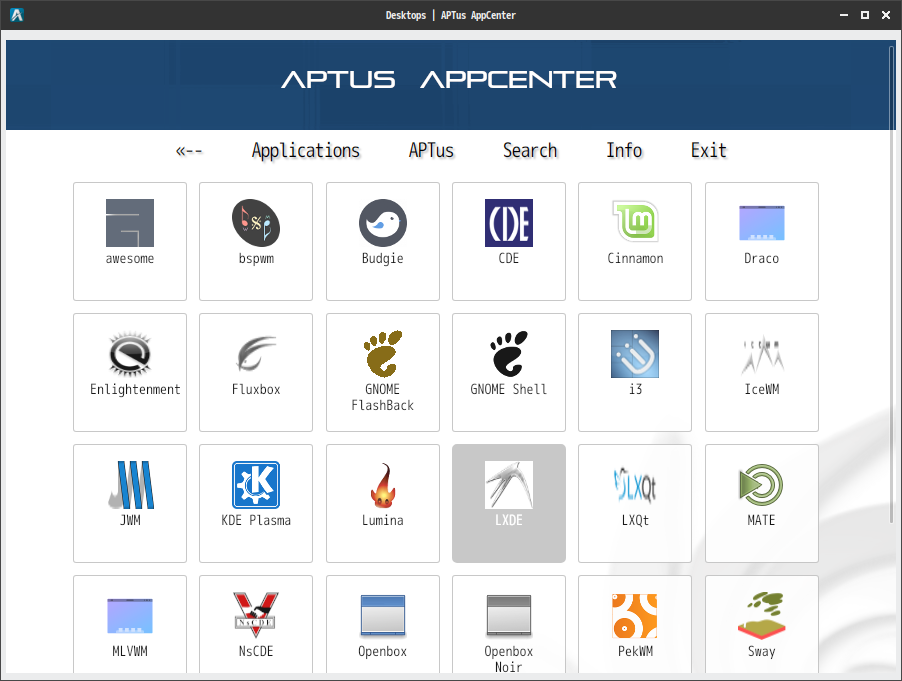Open the Applications menu item
The width and height of the screenshot is (902, 681).
click(x=305, y=151)
